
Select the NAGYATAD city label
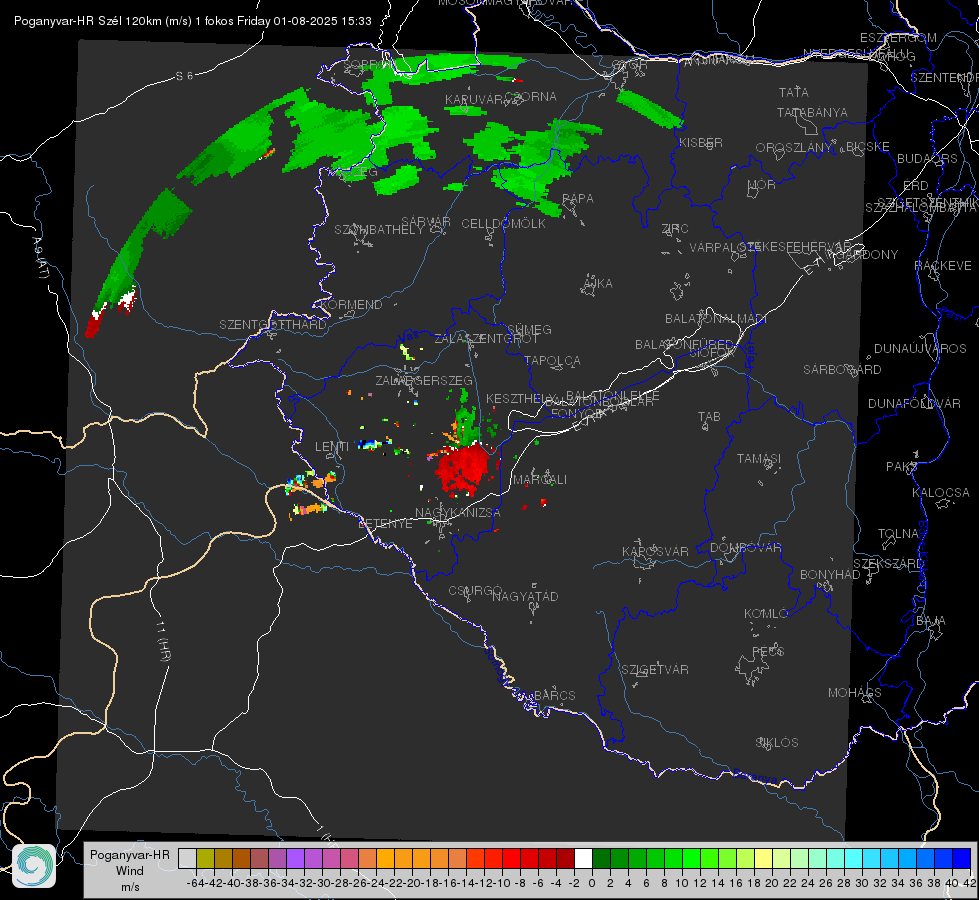pos(525,596)
